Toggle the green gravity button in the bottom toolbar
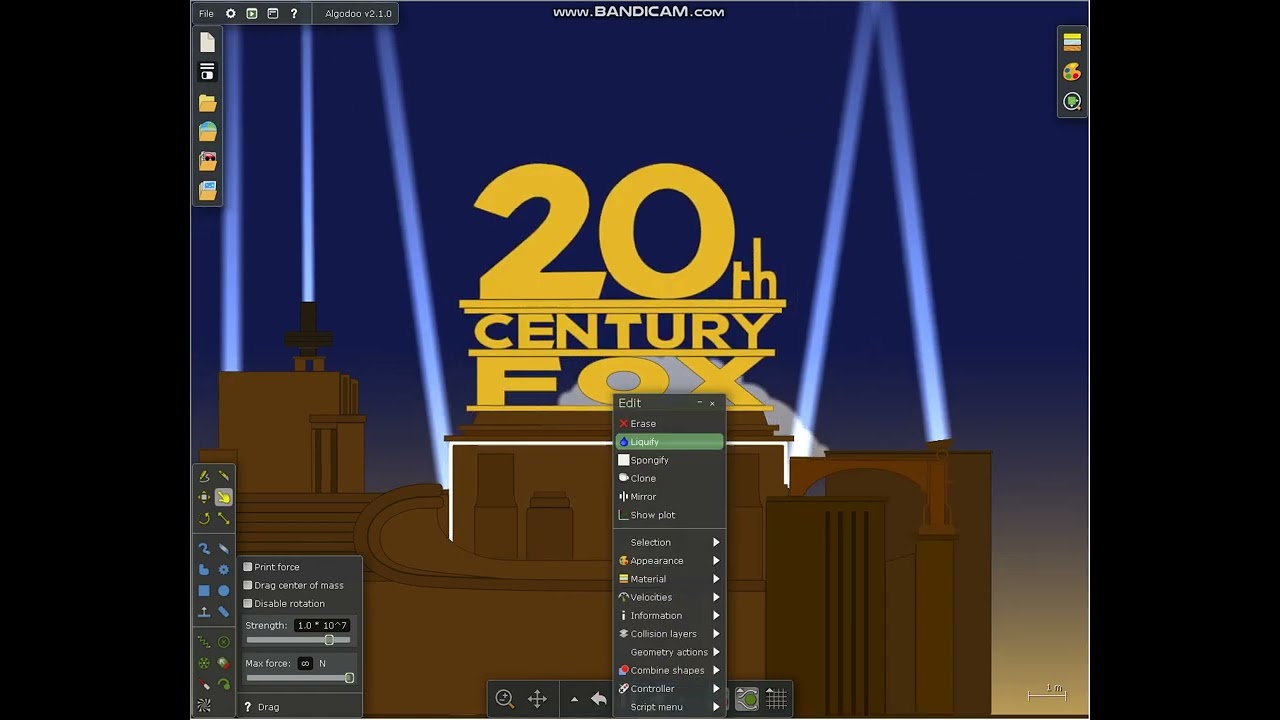1280x720 pixels. click(x=747, y=699)
